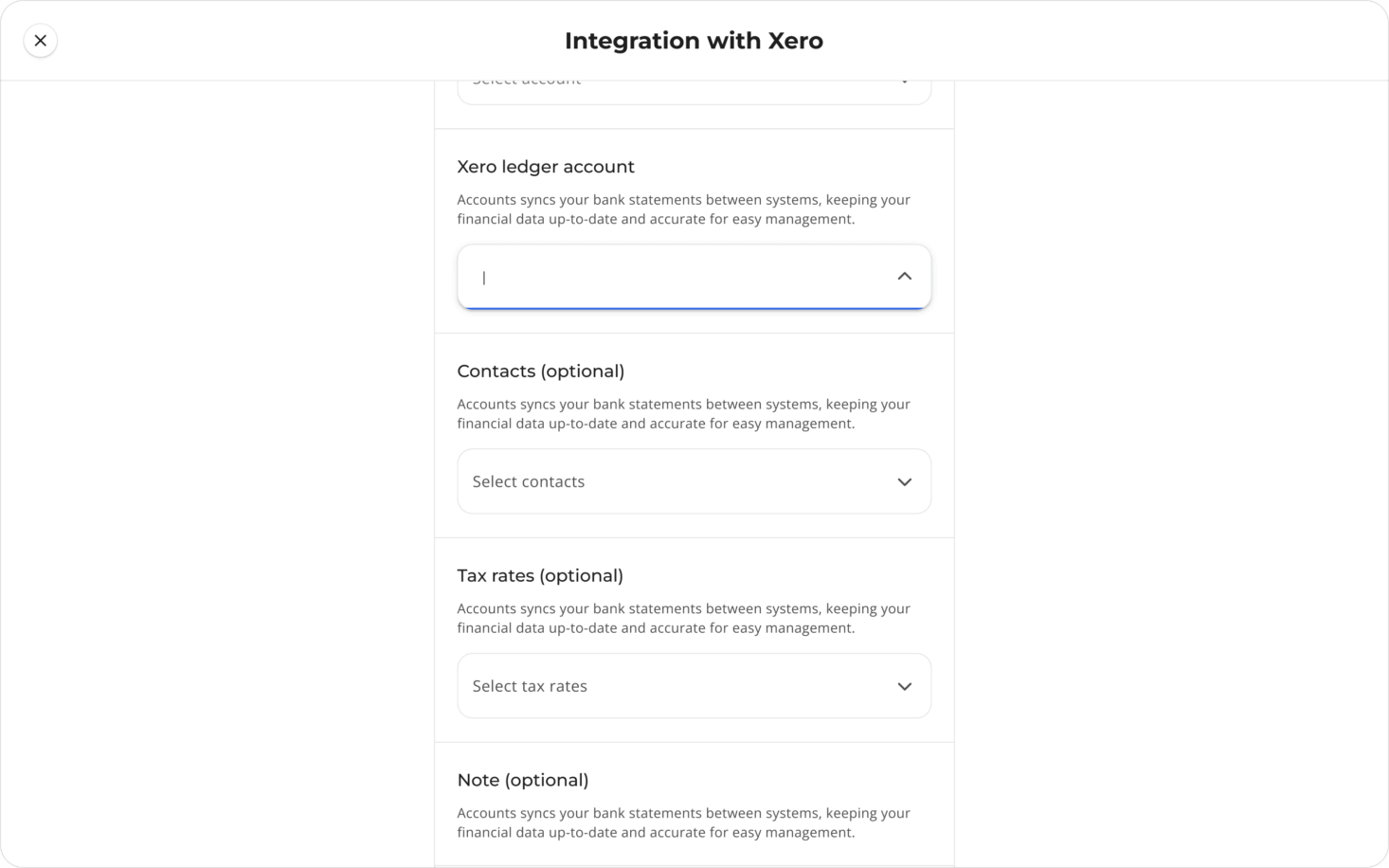Click the description under Xero ledger account
The image size is (1389, 868).
pyautogui.click(x=683, y=209)
